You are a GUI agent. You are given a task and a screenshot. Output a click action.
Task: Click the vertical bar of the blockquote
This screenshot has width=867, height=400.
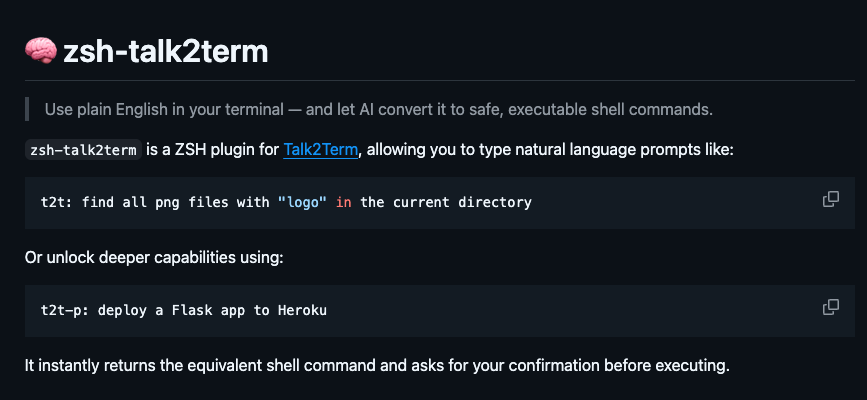click(x=27, y=109)
